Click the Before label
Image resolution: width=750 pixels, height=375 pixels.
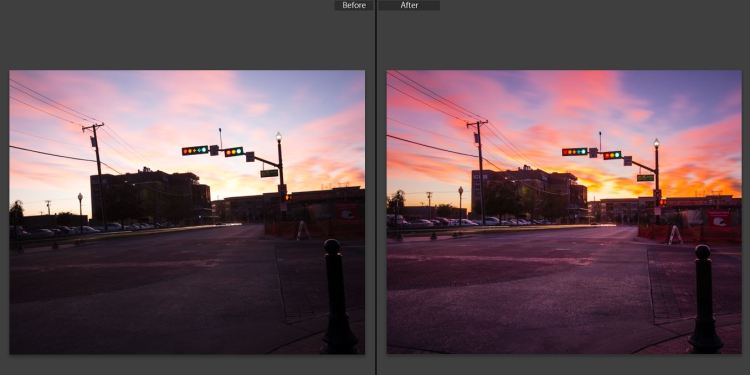point(354,5)
